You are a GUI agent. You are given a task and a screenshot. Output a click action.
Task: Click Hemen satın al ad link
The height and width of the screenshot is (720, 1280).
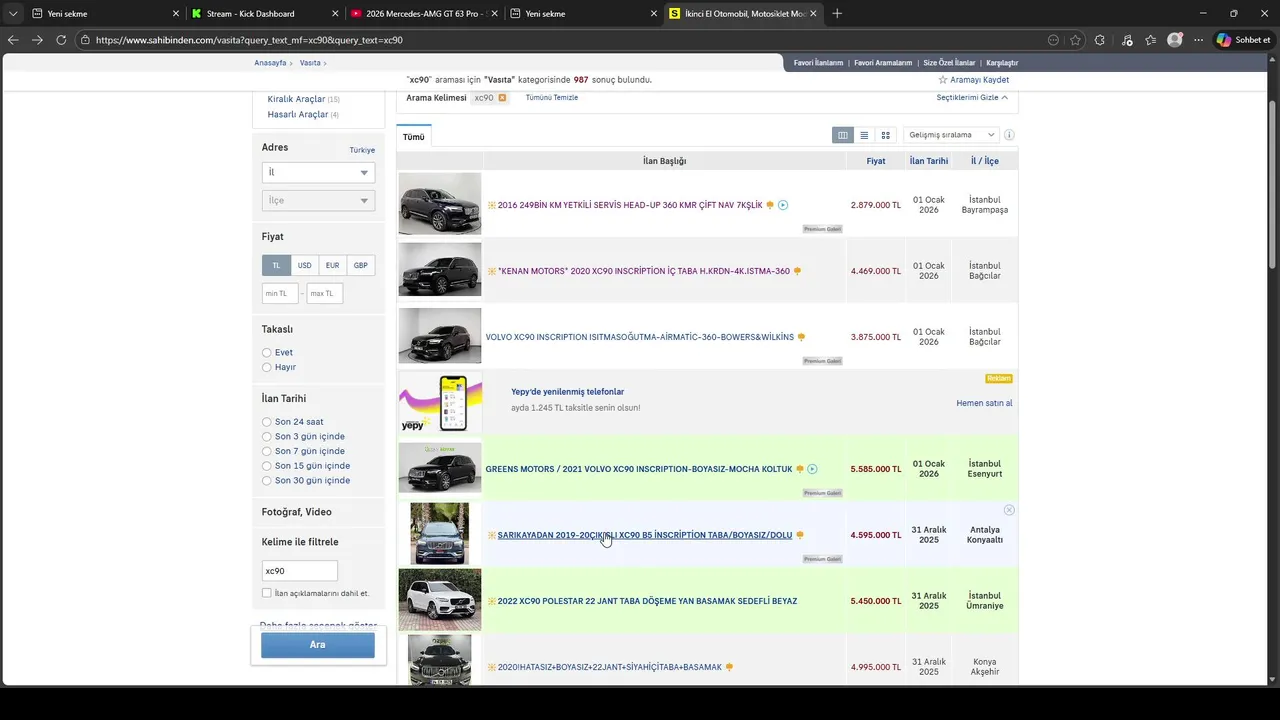tap(984, 403)
